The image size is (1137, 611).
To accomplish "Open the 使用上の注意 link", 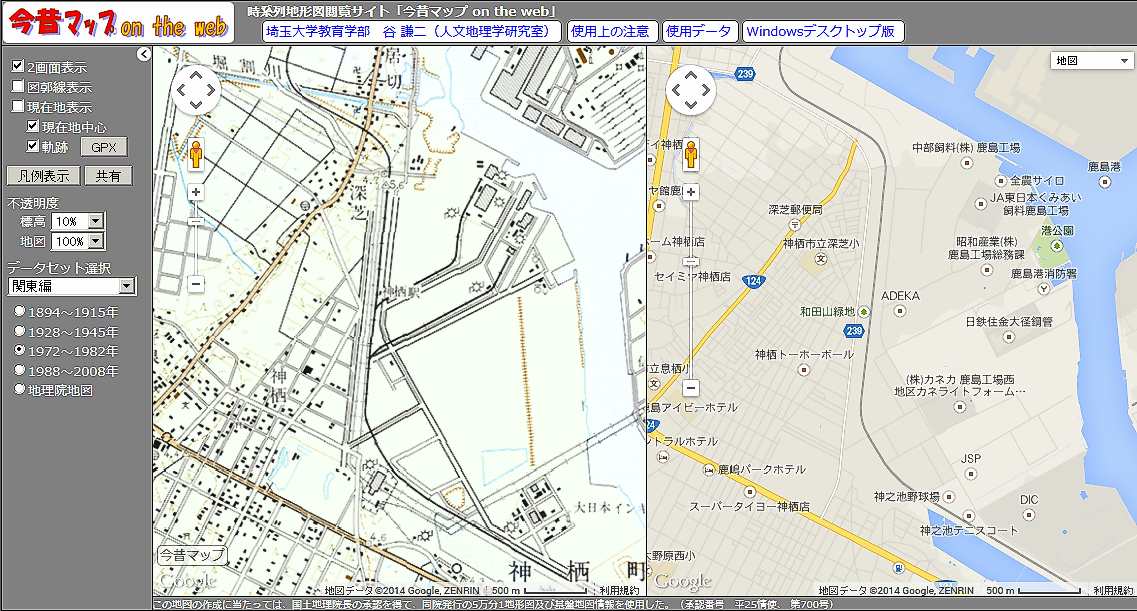I will (x=611, y=31).
